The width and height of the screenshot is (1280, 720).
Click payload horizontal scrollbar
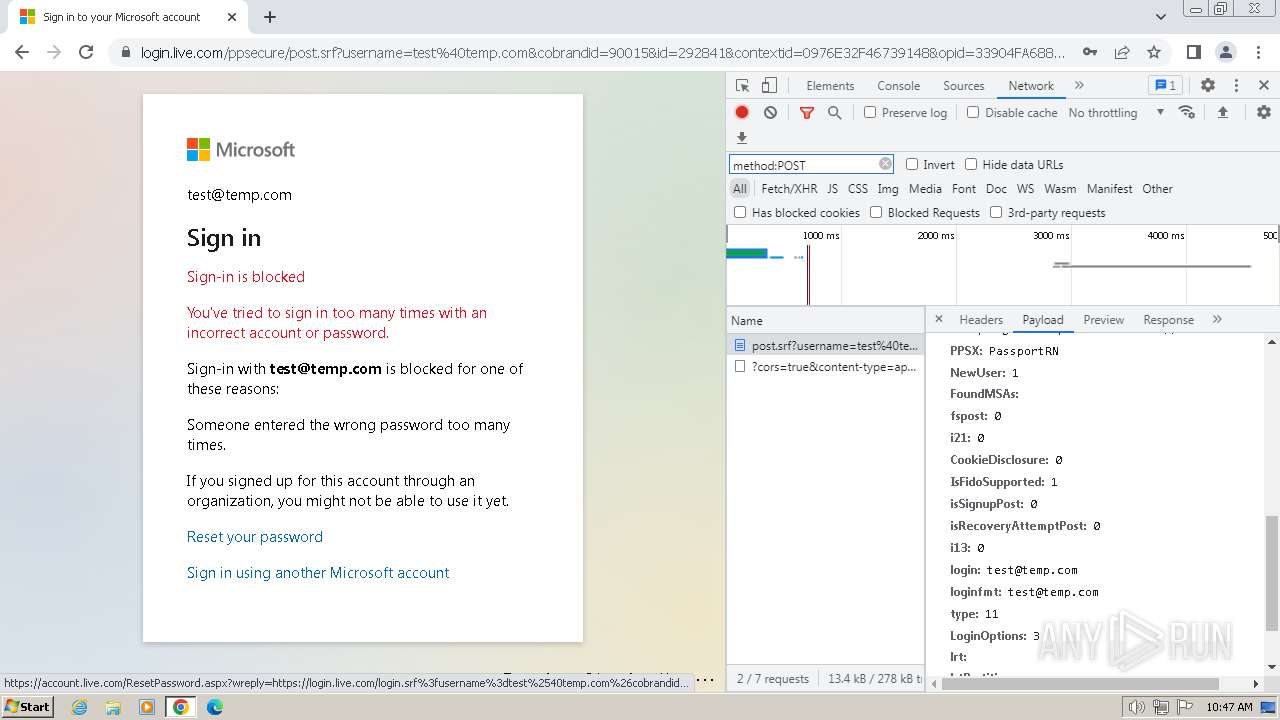click(1082, 683)
